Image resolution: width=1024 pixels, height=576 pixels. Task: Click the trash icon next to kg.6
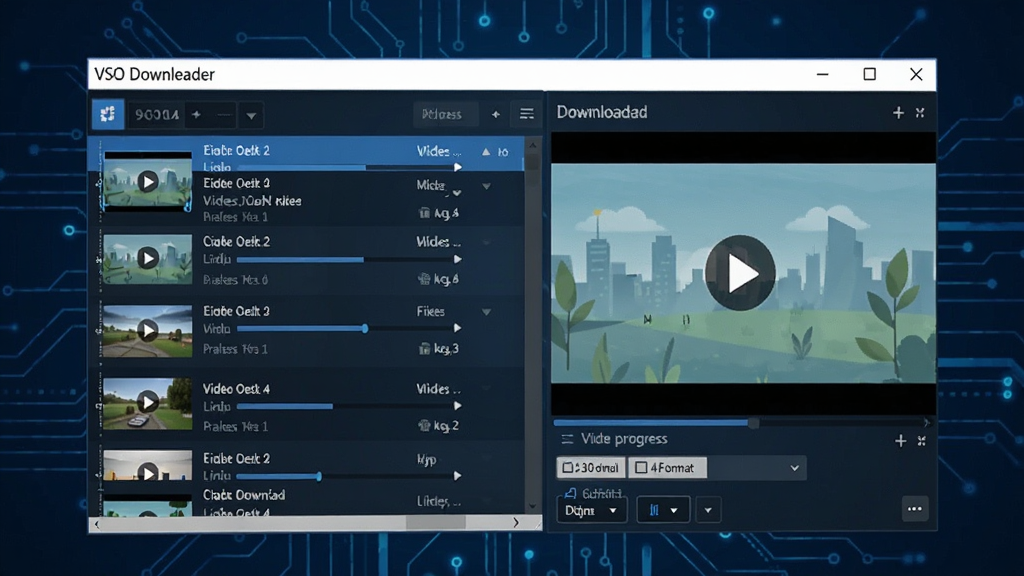tap(424, 280)
